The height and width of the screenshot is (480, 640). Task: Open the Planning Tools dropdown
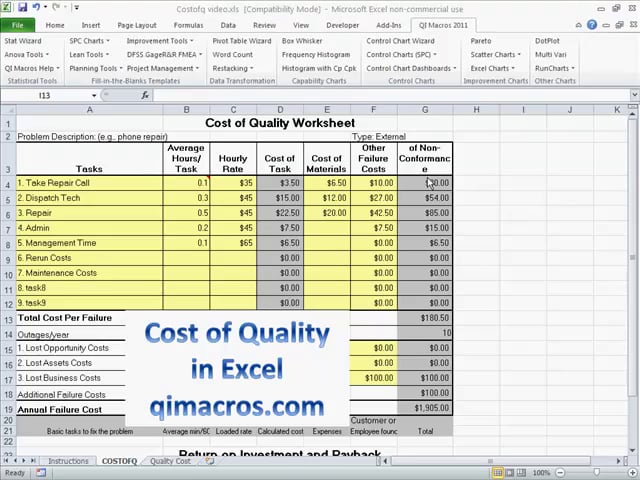point(96,69)
